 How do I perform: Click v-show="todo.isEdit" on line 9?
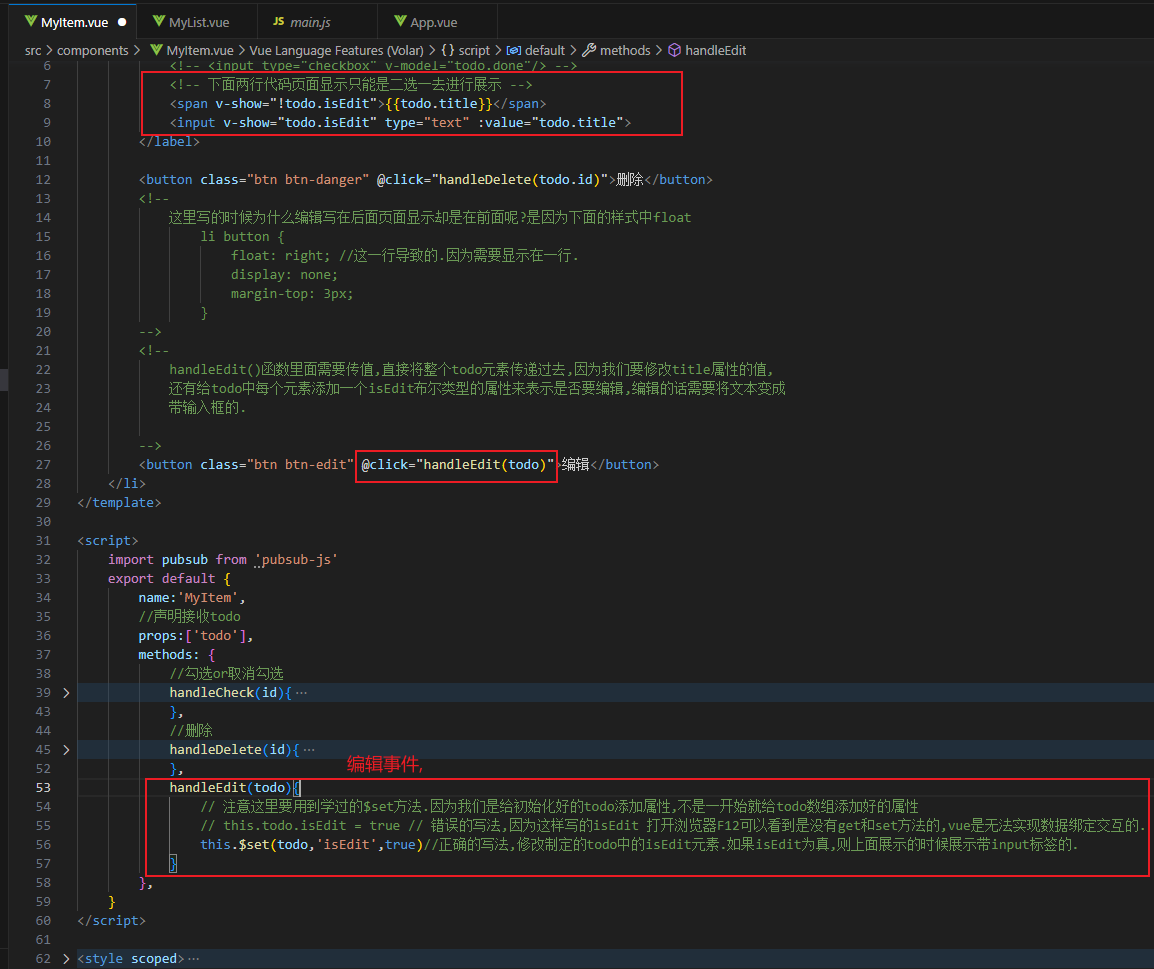(300, 123)
